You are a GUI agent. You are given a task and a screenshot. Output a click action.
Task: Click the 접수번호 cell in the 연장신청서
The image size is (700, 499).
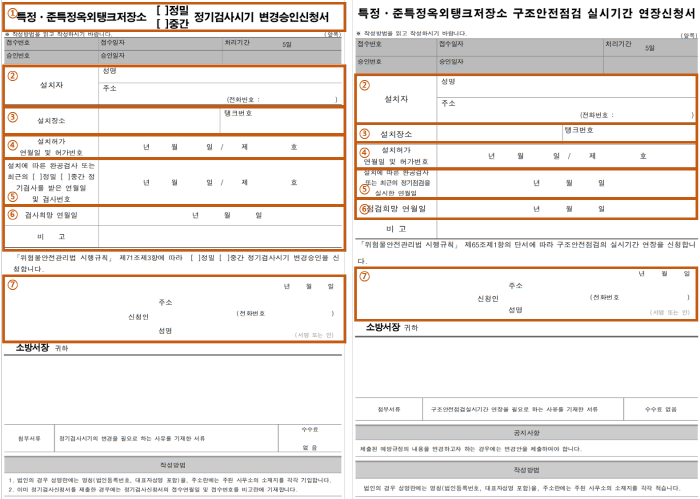396,47
